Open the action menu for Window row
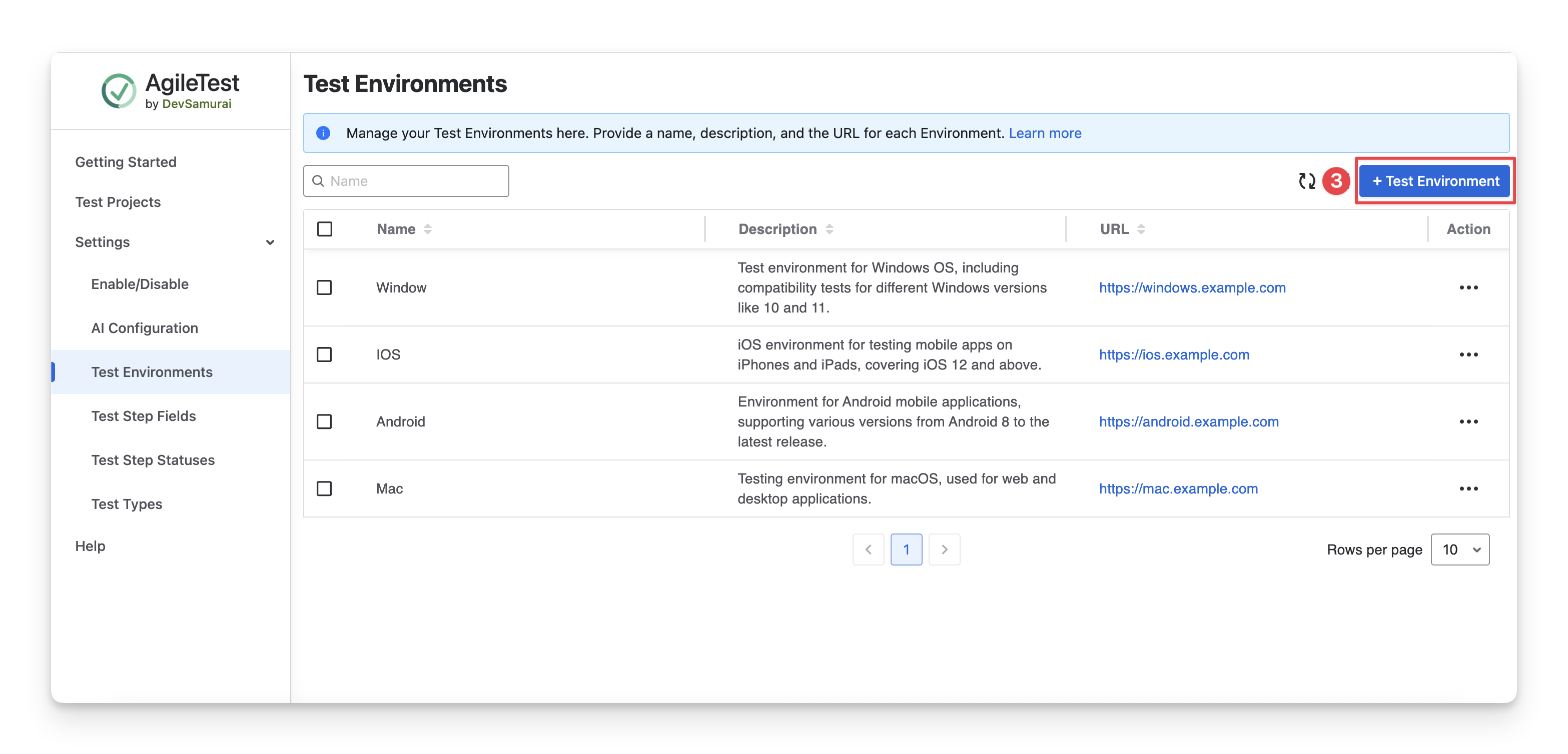 (1467, 287)
